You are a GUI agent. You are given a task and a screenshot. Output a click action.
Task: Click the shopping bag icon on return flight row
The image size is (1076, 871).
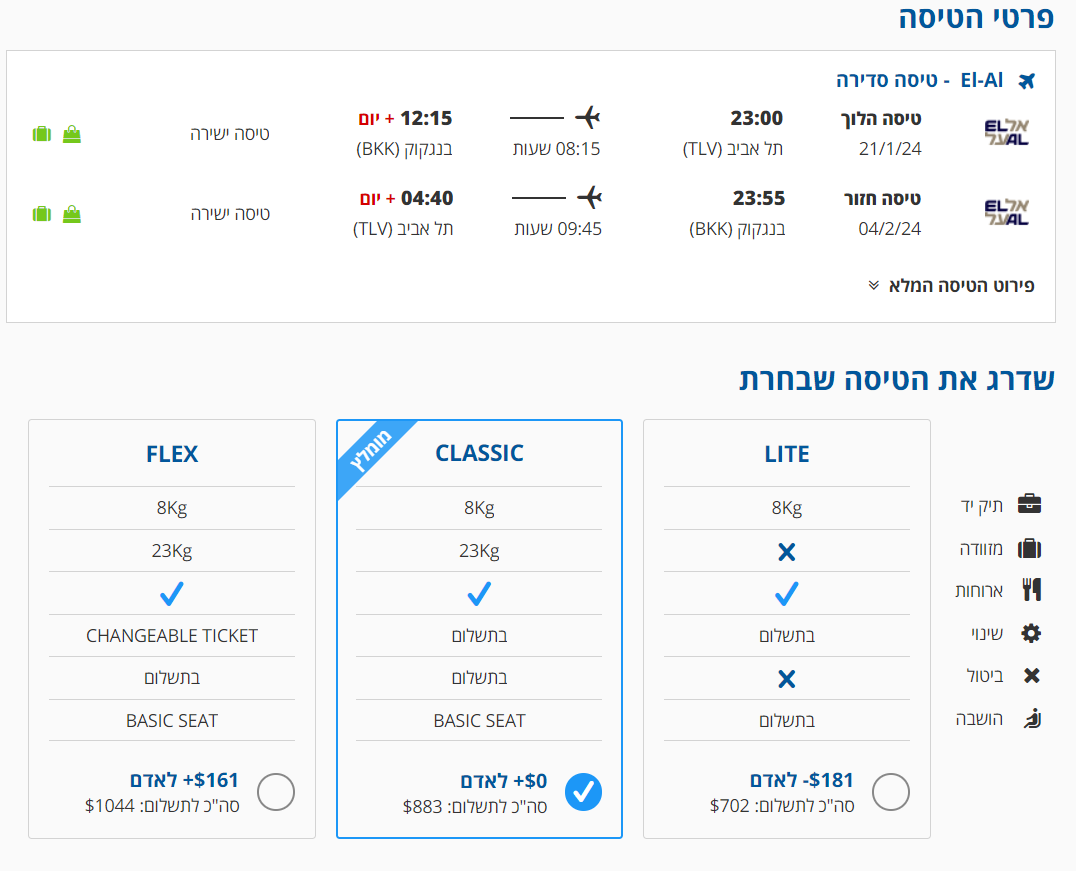[x=72, y=214]
